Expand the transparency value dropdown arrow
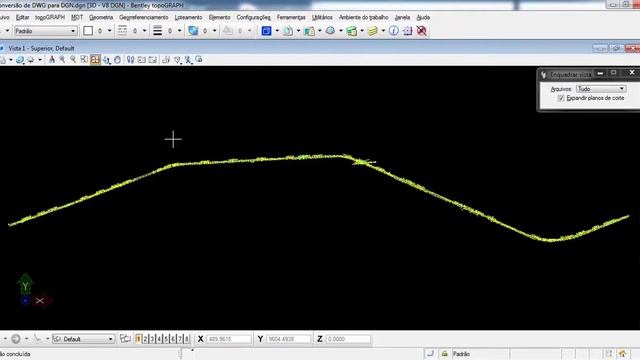This screenshot has width=640, height=360. click(215, 31)
